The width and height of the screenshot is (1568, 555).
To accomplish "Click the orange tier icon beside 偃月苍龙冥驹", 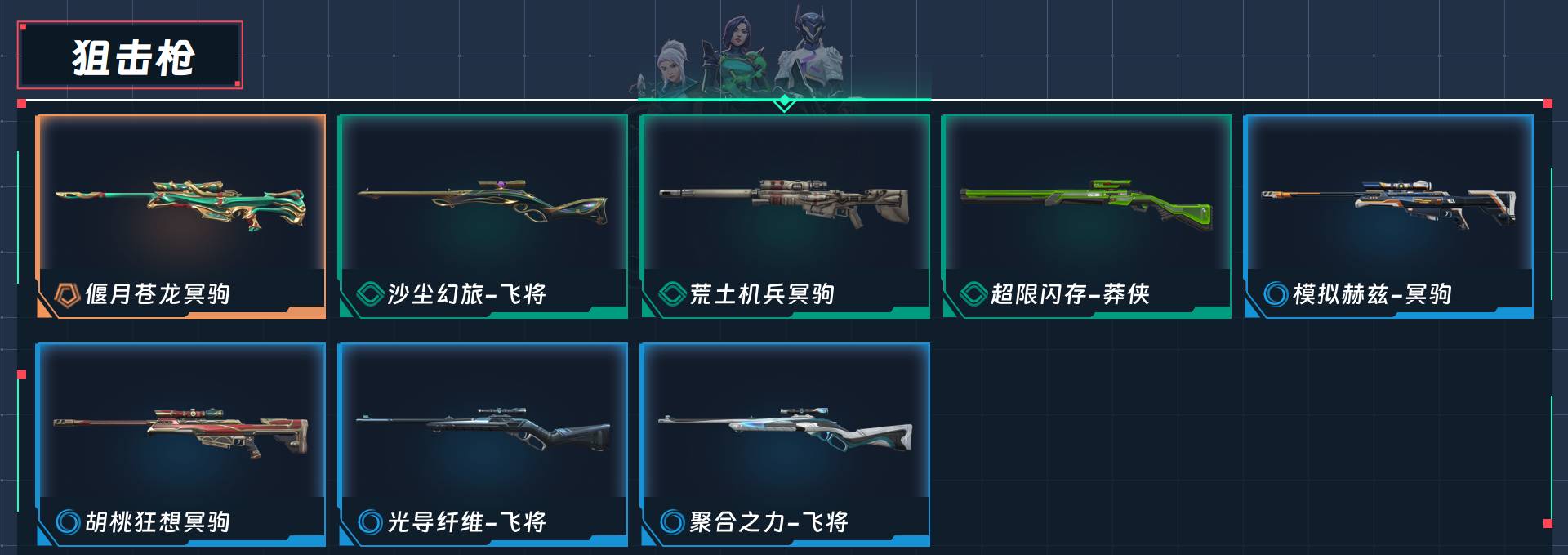I will [67, 294].
